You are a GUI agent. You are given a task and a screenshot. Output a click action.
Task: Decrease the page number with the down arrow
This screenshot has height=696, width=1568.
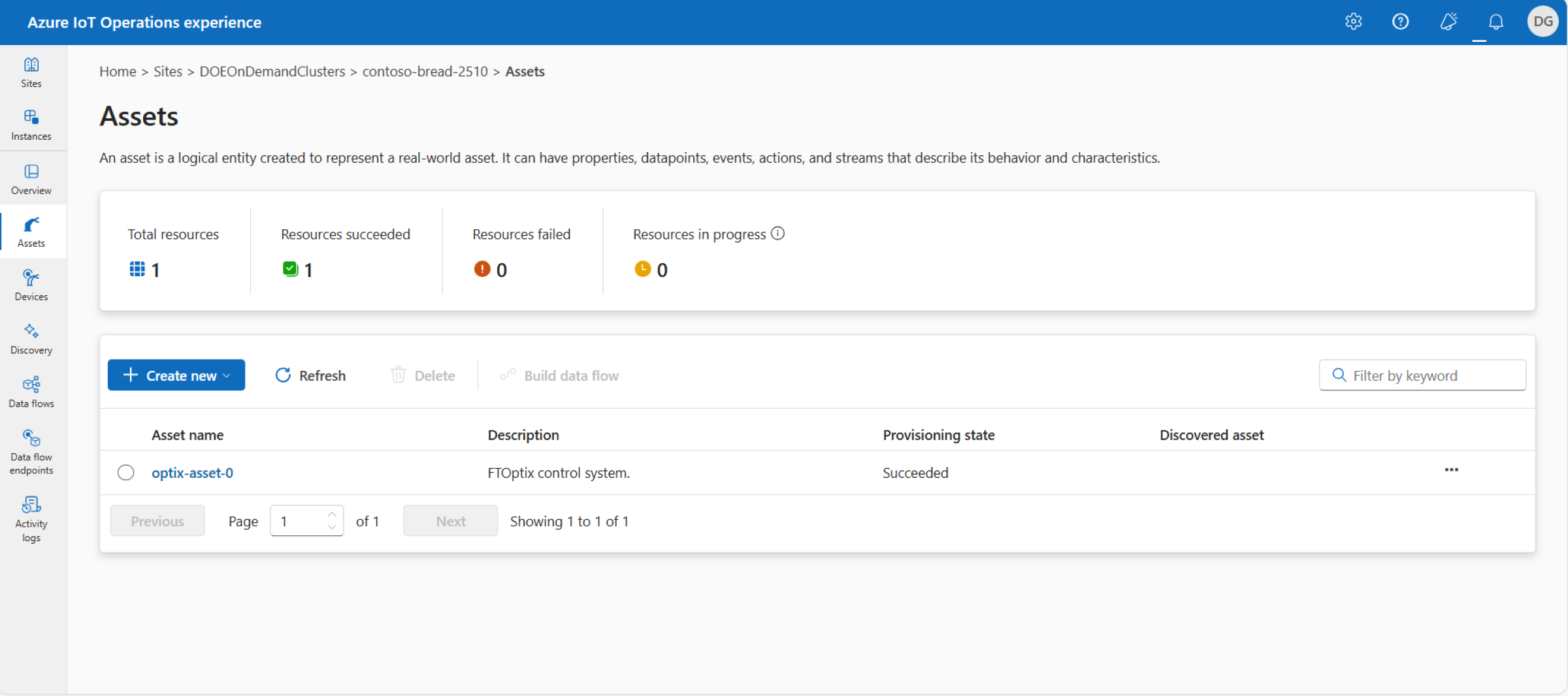(332, 527)
